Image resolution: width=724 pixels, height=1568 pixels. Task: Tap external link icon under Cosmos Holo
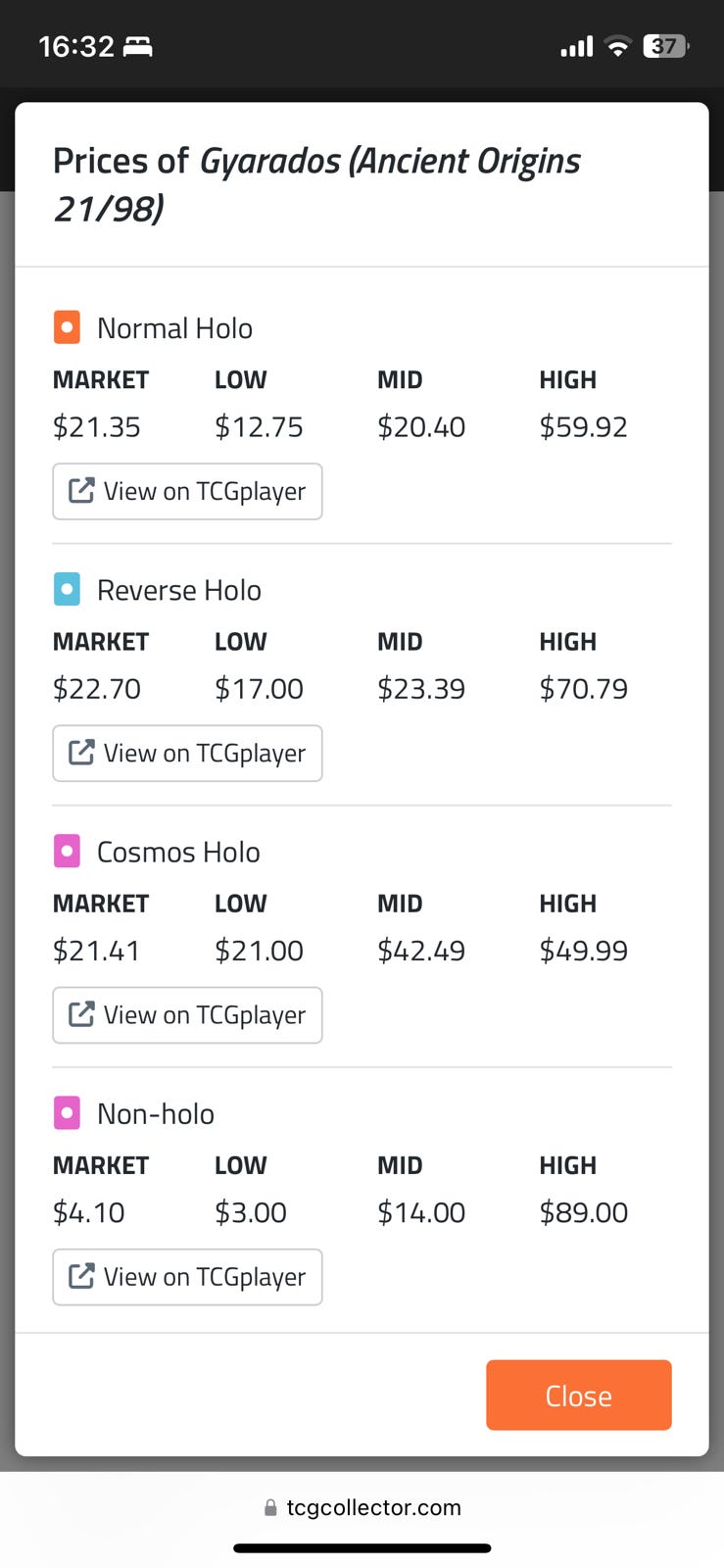81,1014
